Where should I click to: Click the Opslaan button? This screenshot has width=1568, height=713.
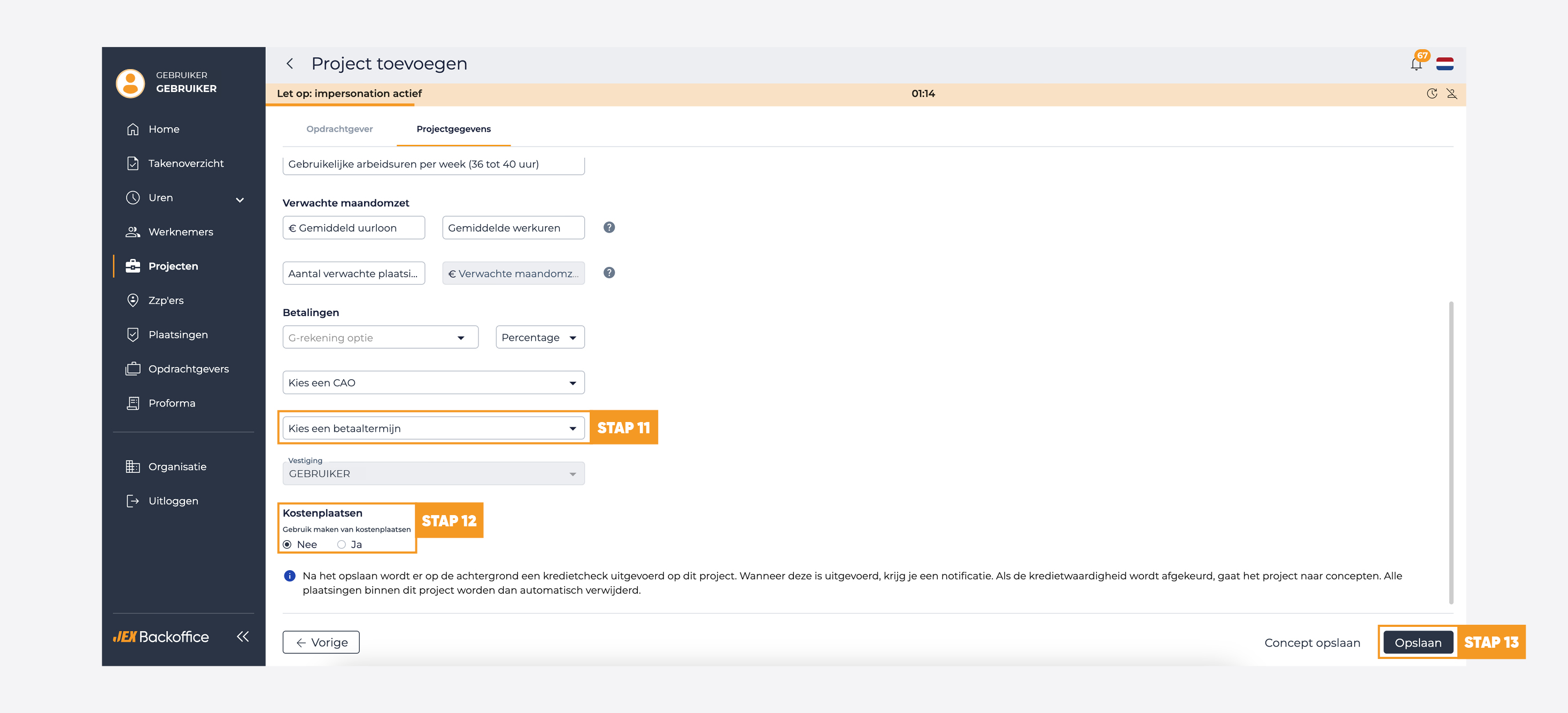pyautogui.click(x=1418, y=642)
